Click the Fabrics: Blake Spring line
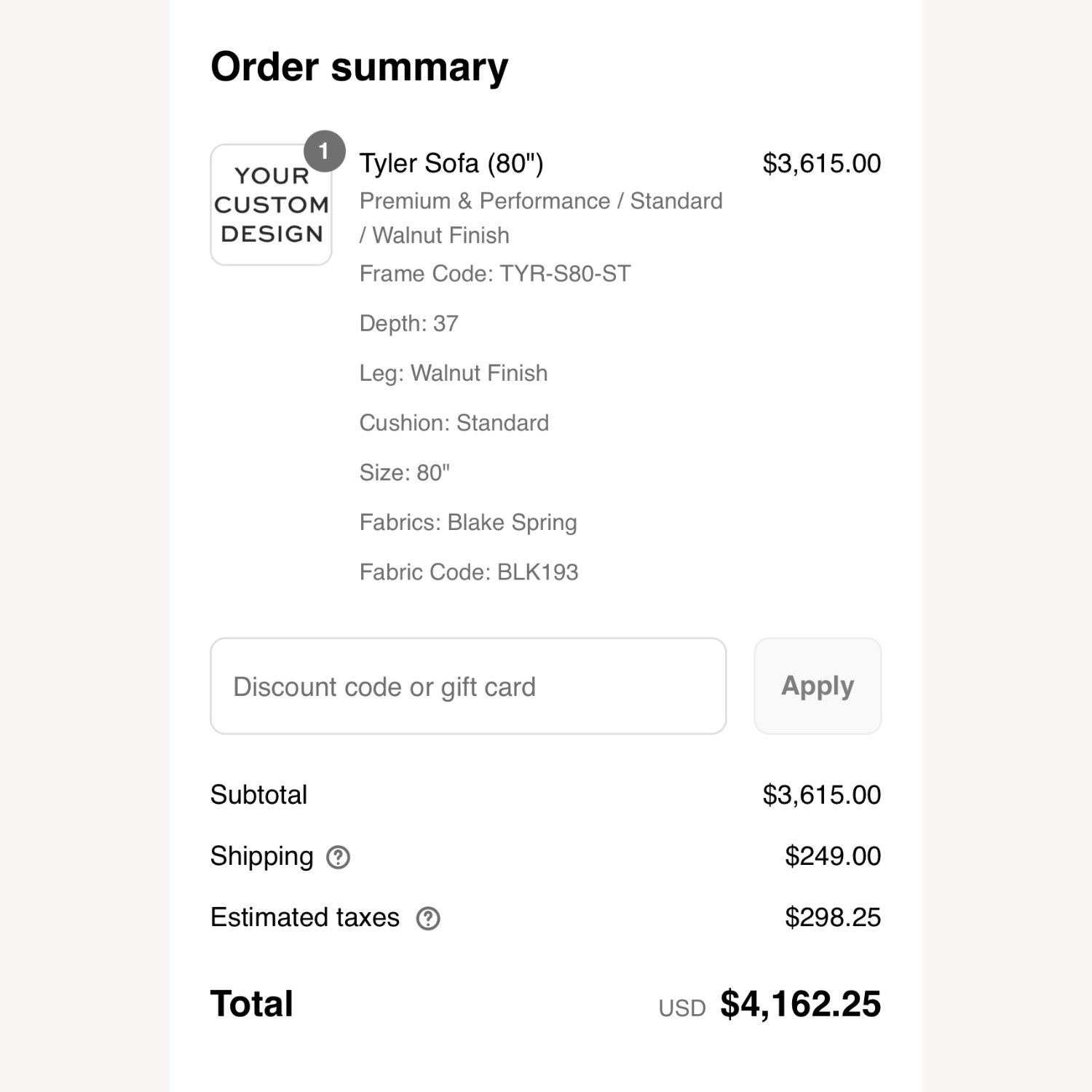 click(468, 522)
